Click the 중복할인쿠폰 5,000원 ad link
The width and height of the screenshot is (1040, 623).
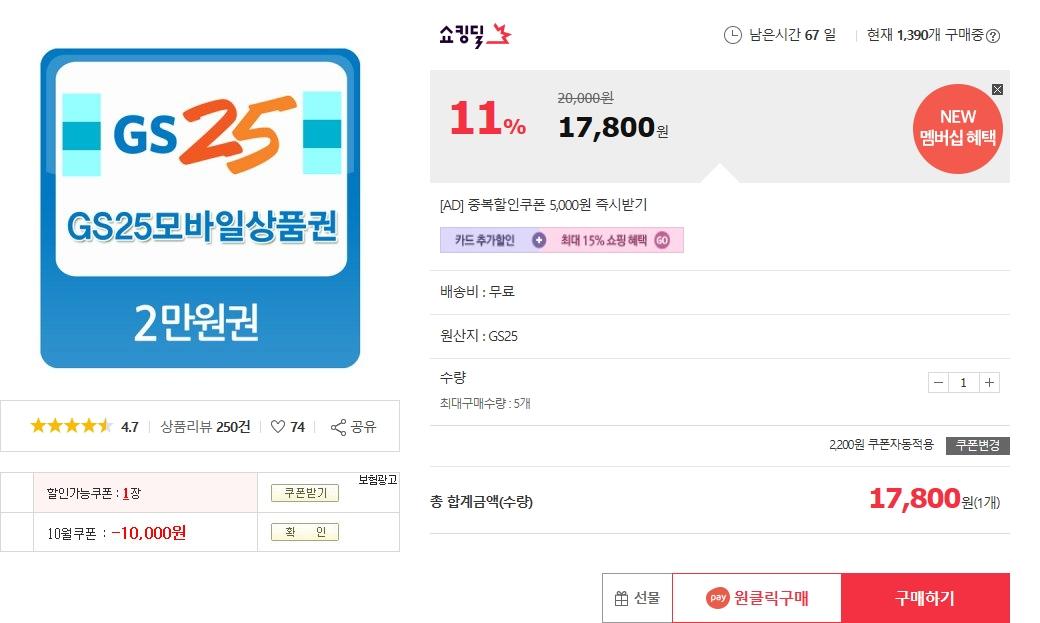[543, 205]
